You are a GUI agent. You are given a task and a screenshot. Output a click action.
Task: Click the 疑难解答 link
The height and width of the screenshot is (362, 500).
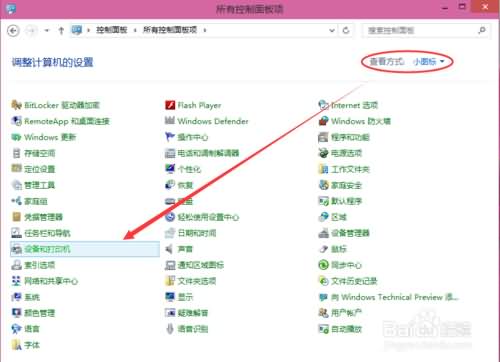193,313
